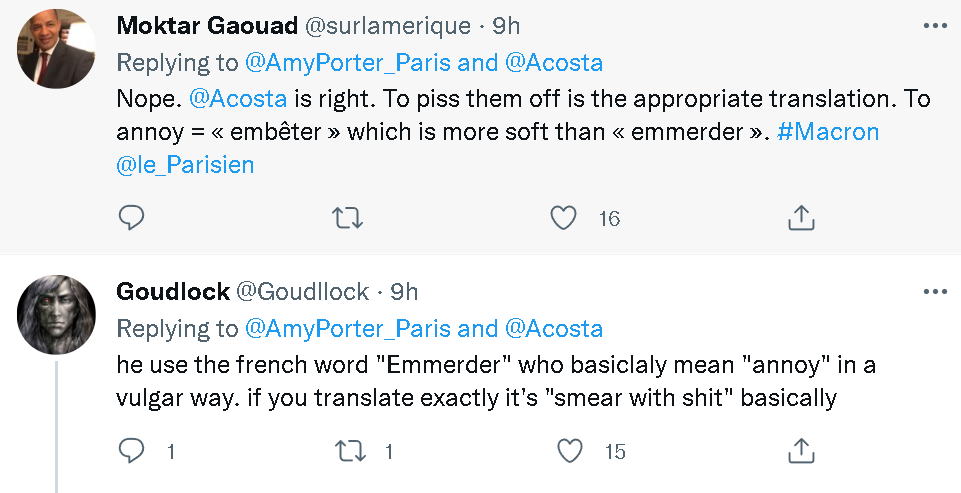Image resolution: width=961 pixels, height=493 pixels.
Task: Open more options on Goudlock's tweet
Action: pyautogui.click(x=934, y=292)
